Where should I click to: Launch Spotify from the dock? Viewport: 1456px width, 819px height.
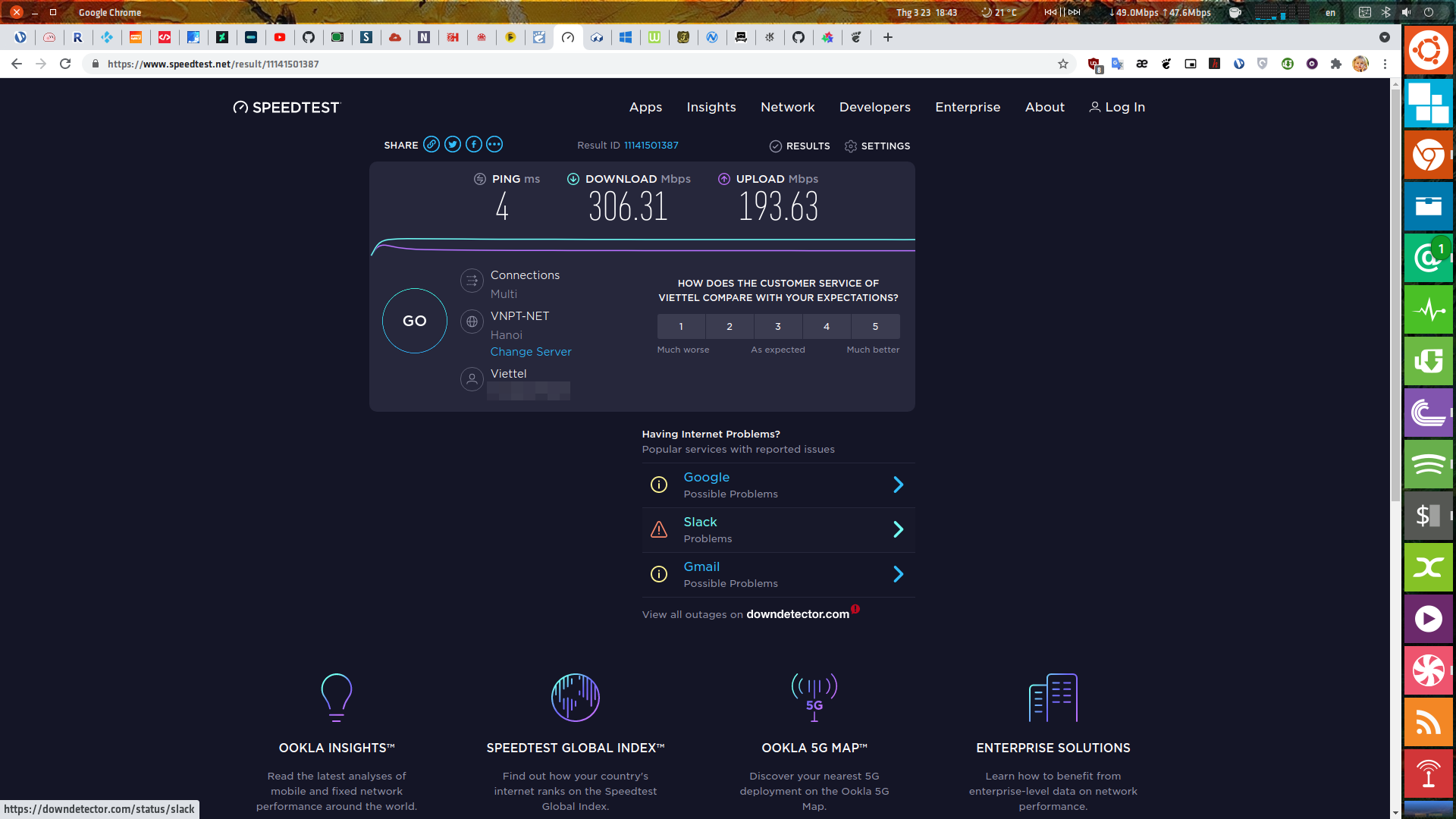tap(1429, 464)
